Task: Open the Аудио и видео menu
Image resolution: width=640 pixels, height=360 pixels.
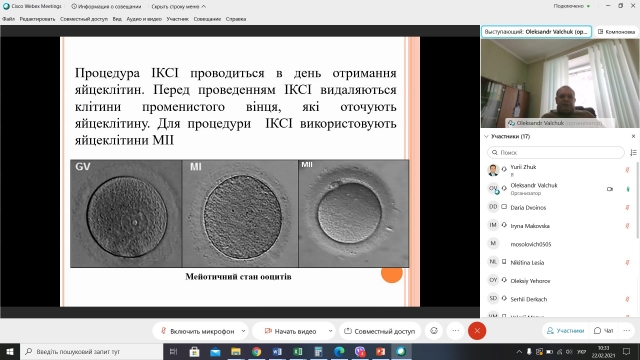Action: tap(144, 19)
